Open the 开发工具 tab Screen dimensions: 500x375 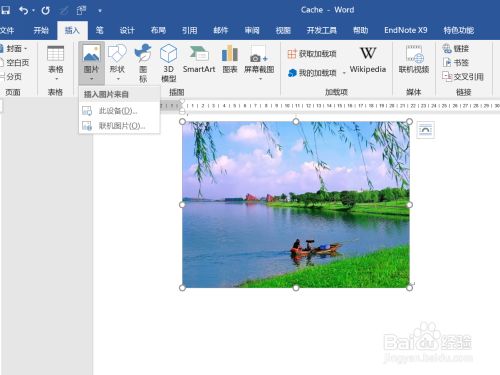(322, 30)
